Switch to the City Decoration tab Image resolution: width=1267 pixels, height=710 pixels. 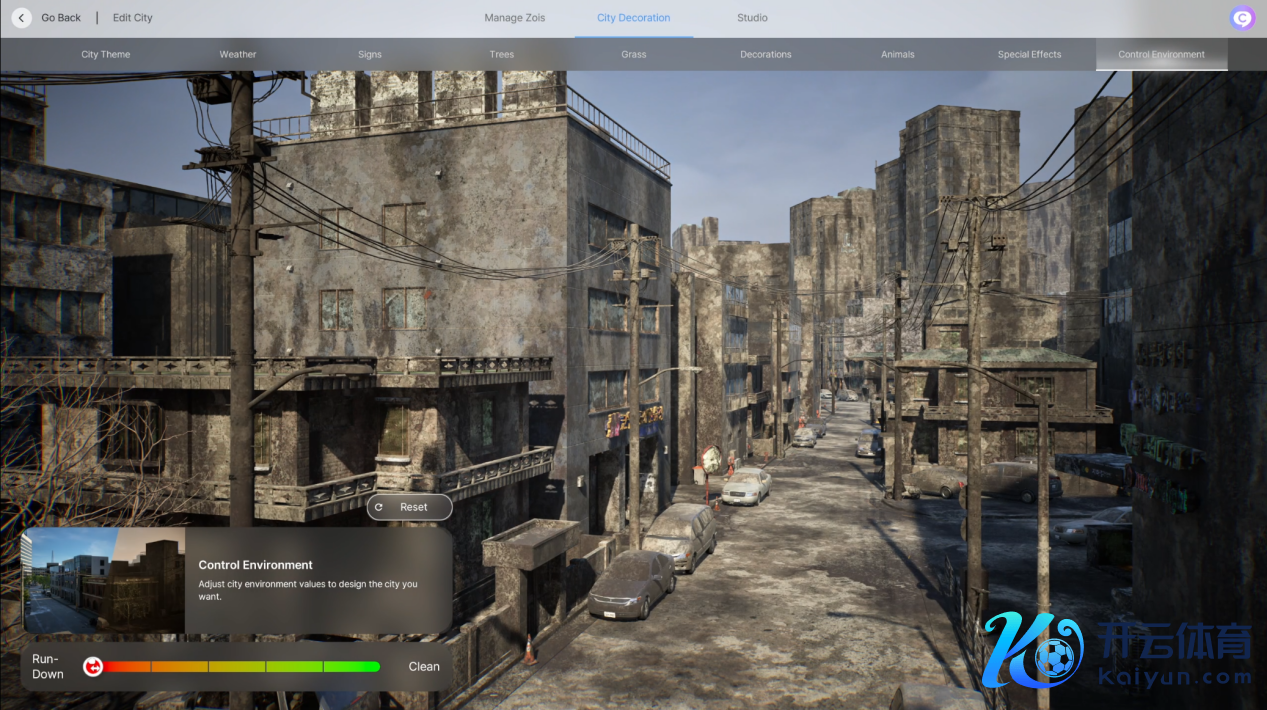pos(633,18)
